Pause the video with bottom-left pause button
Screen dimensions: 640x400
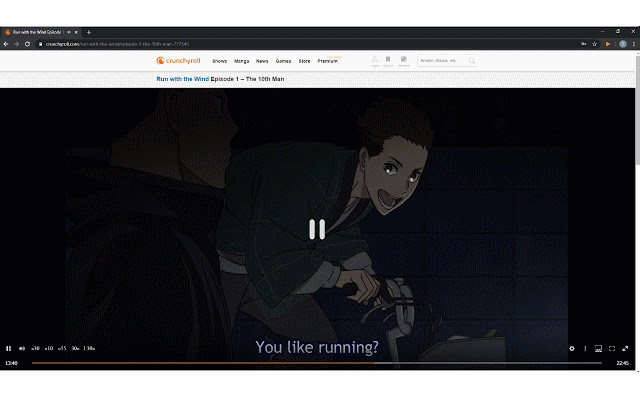(x=9, y=349)
